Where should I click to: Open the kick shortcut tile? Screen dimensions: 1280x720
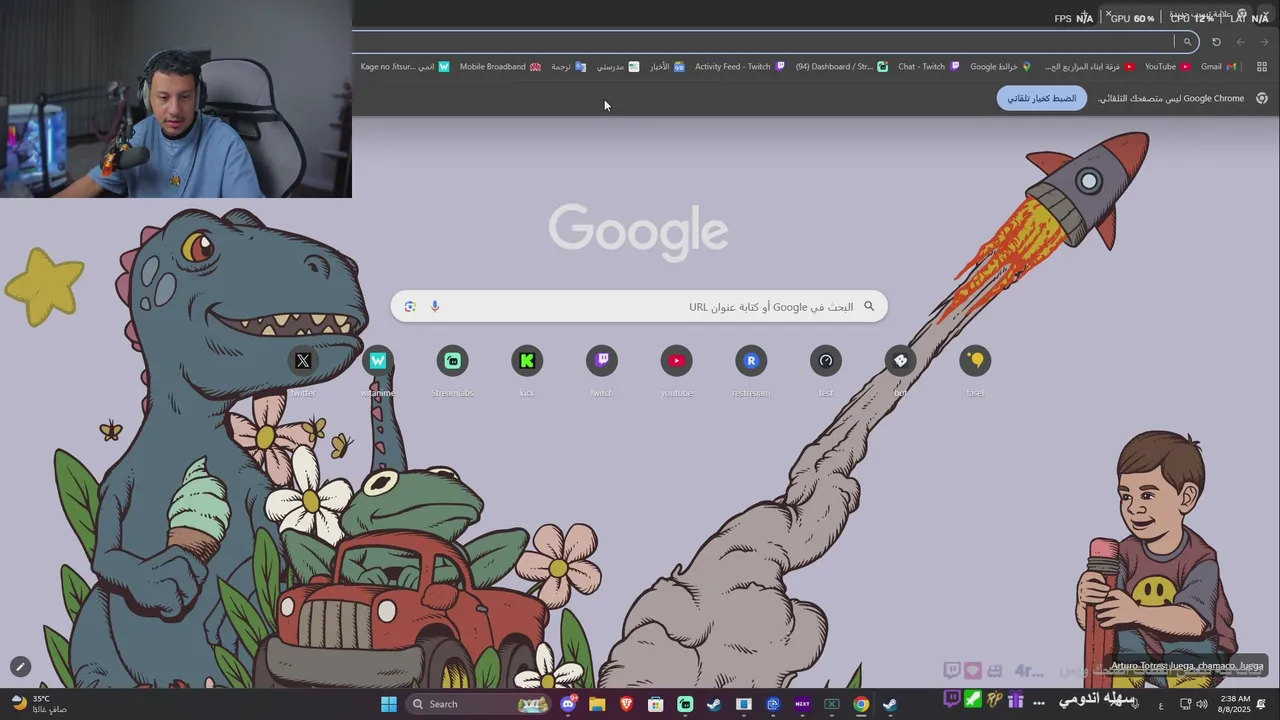click(527, 372)
